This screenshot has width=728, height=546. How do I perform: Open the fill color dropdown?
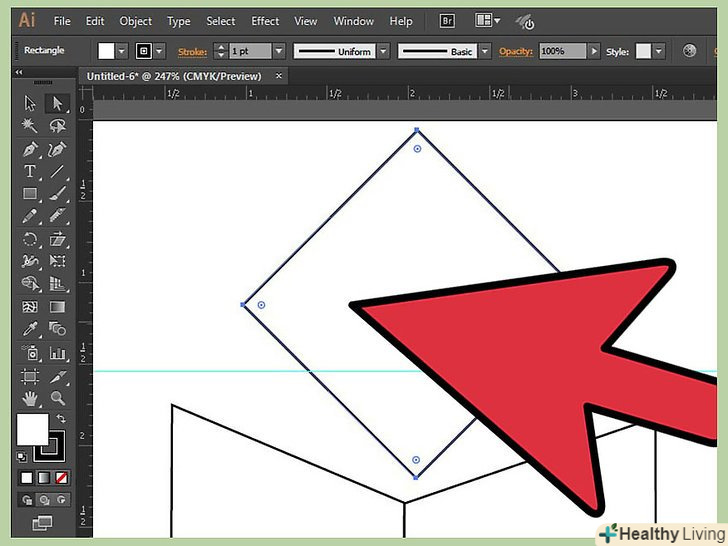pos(122,51)
